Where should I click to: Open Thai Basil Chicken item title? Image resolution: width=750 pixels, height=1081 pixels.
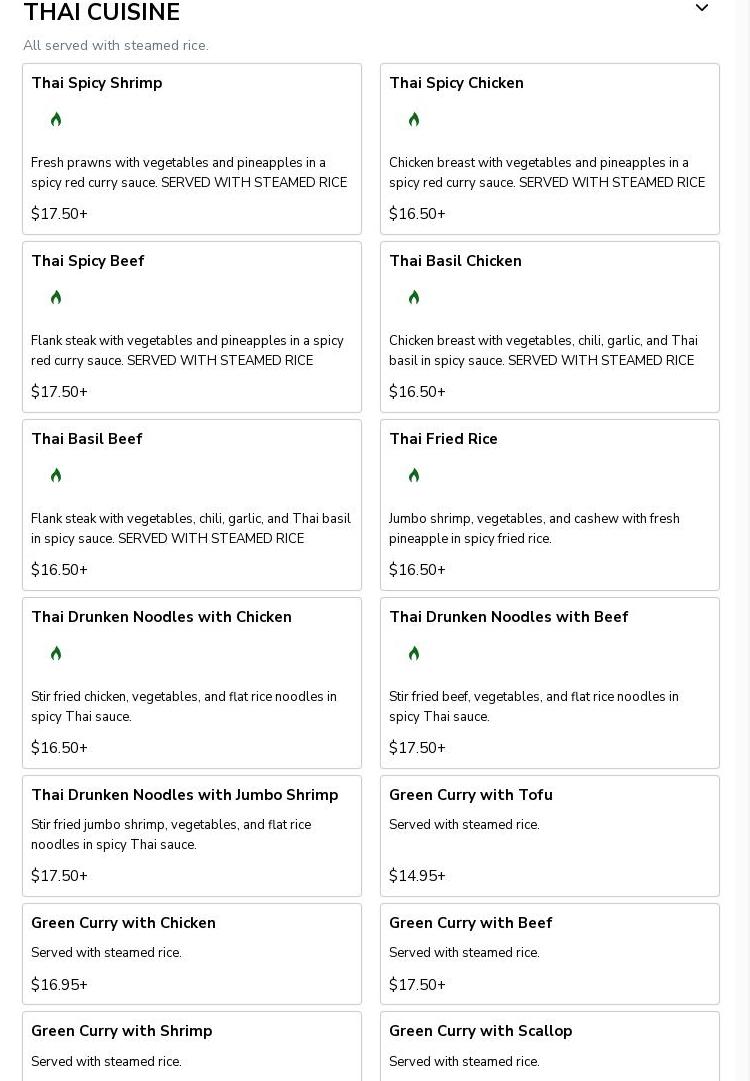click(x=455, y=261)
